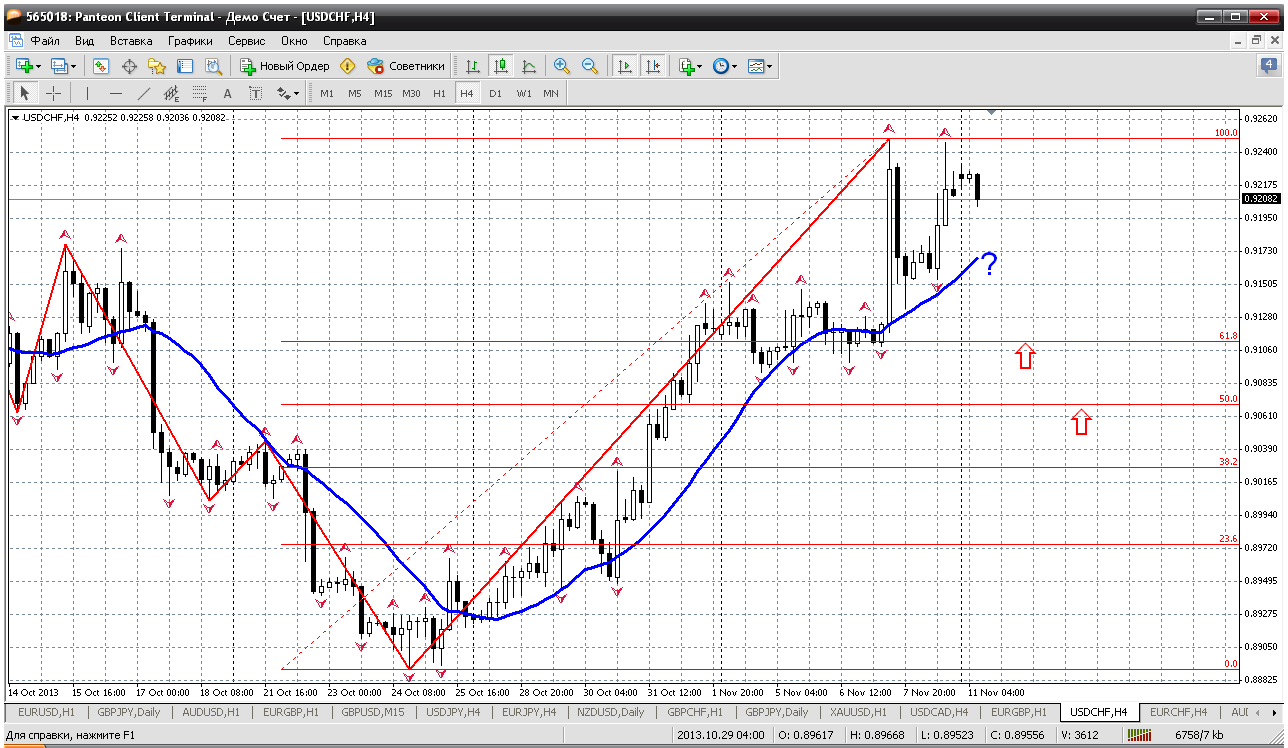Screen dimensions: 1288x748
Task: Select the text label tool
Action: [x=255, y=93]
